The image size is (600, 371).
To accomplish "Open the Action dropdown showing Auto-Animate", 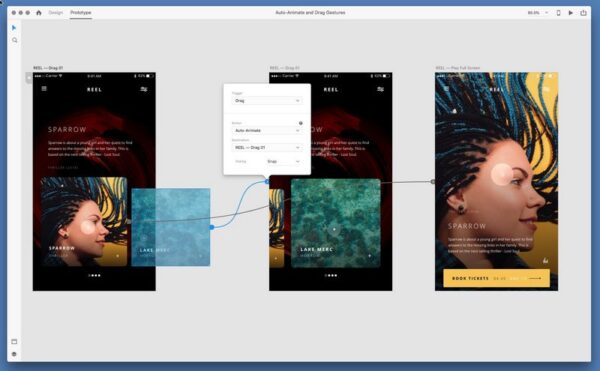I will pos(267,130).
